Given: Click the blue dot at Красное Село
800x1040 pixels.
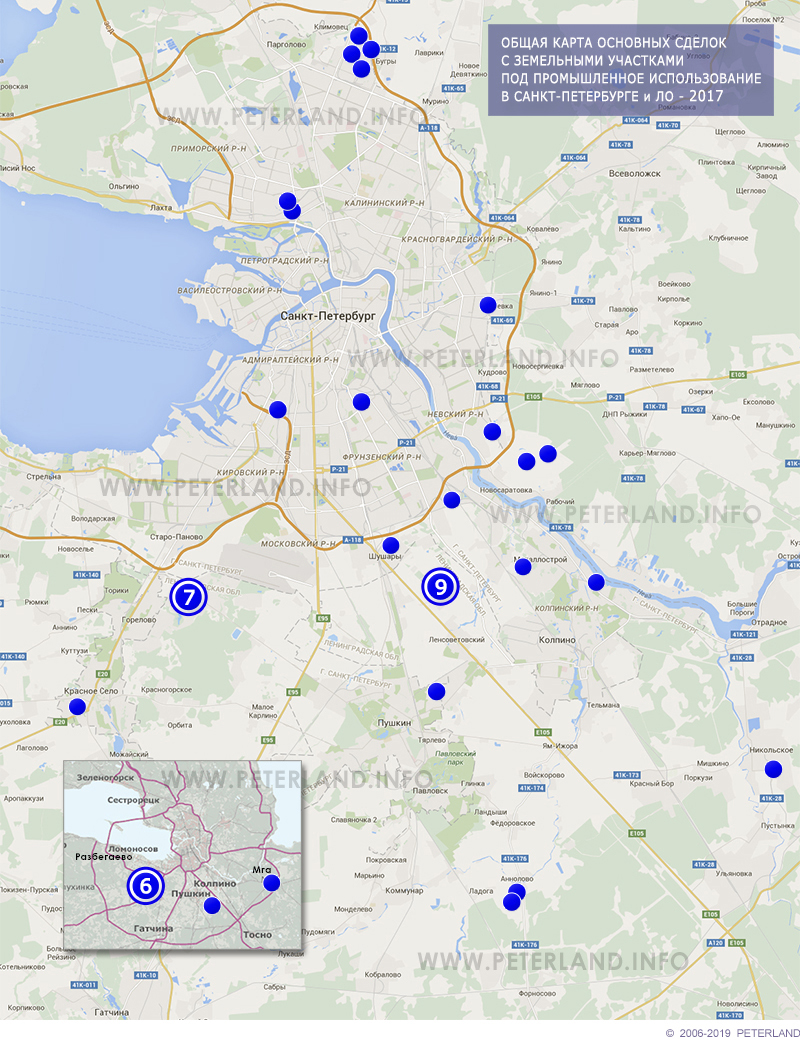Looking at the screenshot, I should [x=78, y=707].
